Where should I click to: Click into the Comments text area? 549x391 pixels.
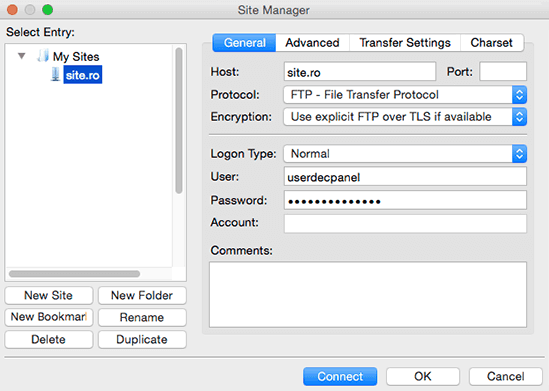tap(368, 295)
